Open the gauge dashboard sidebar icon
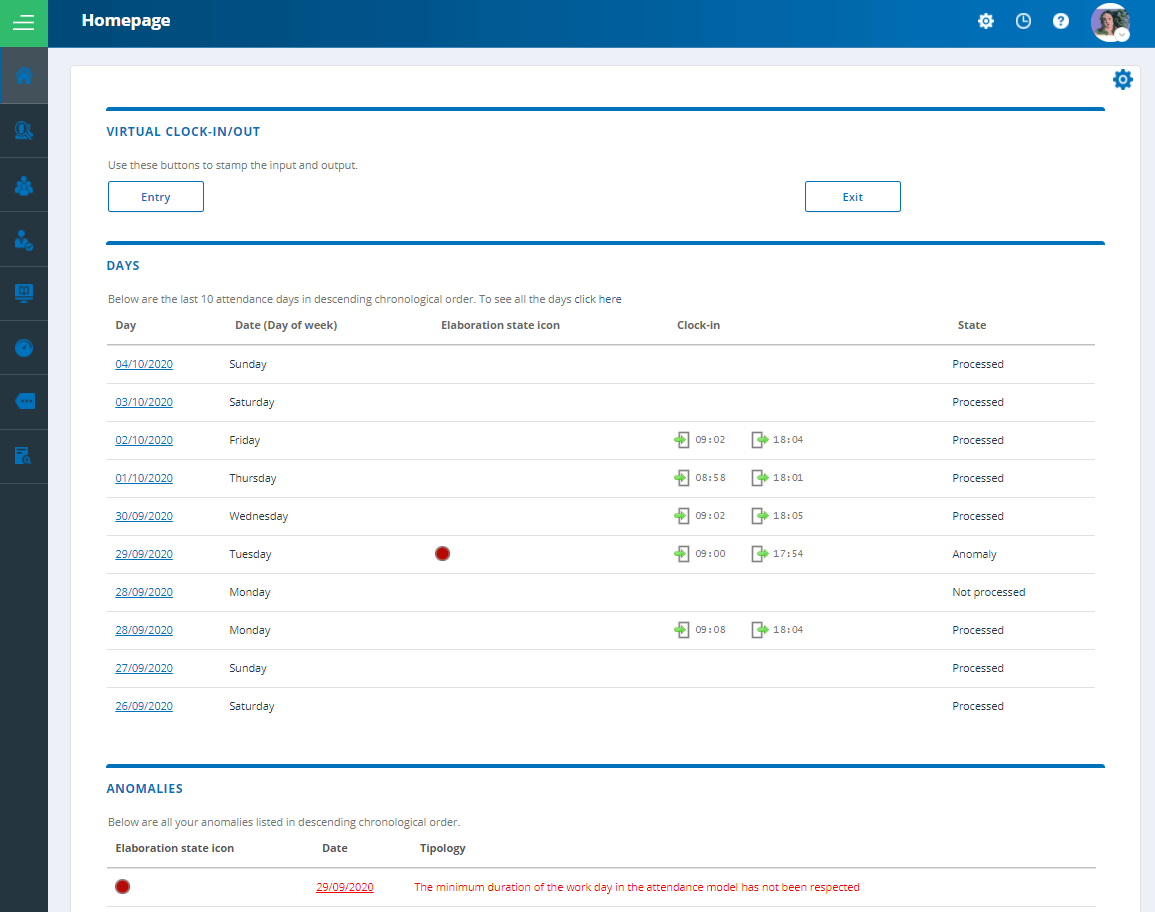Viewport: 1155px width, 912px height. pyautogui.click(x=24, y=347)
